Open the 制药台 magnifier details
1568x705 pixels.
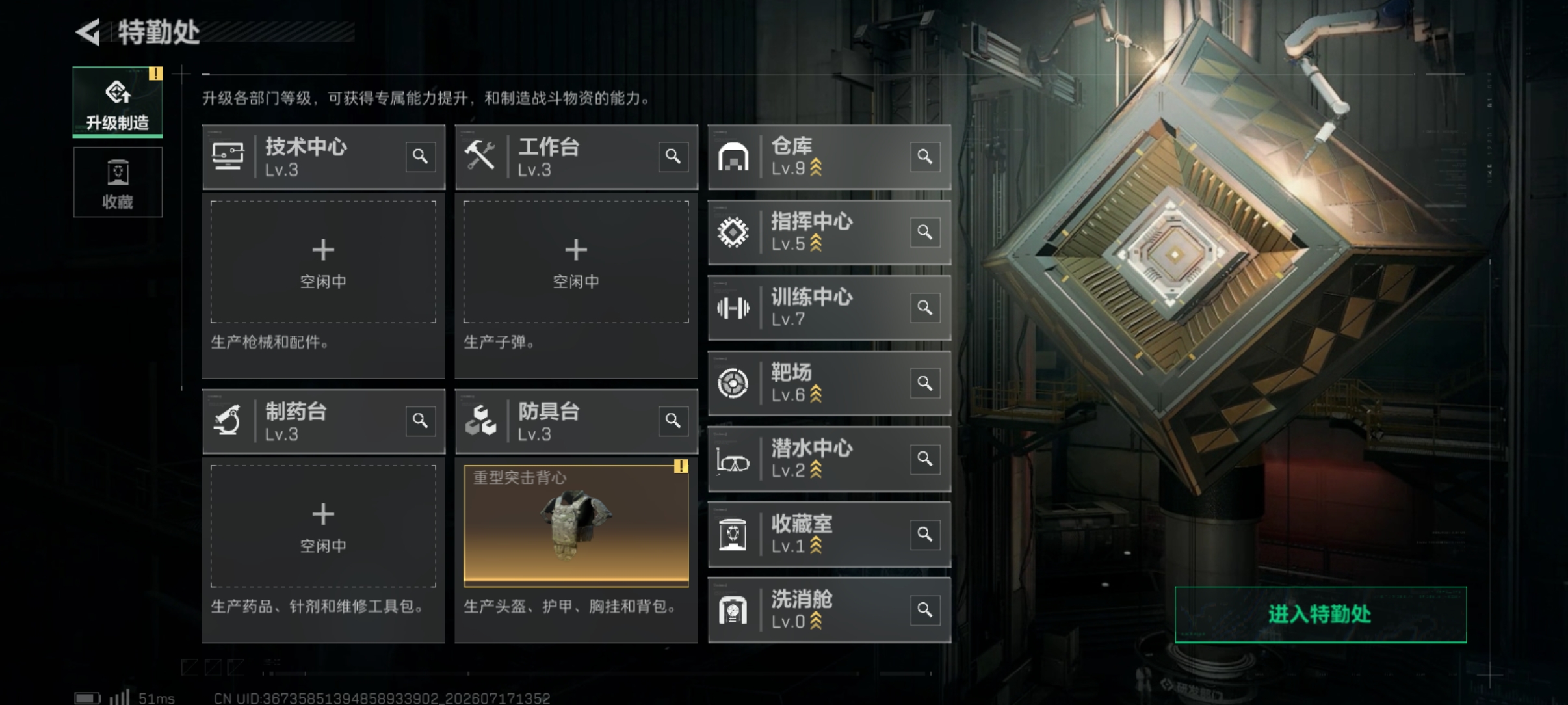(x=420, y=421)
